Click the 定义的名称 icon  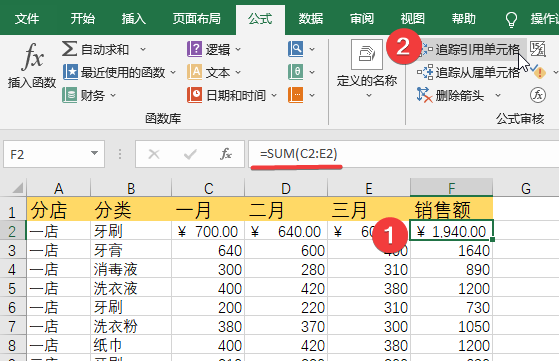367,54
